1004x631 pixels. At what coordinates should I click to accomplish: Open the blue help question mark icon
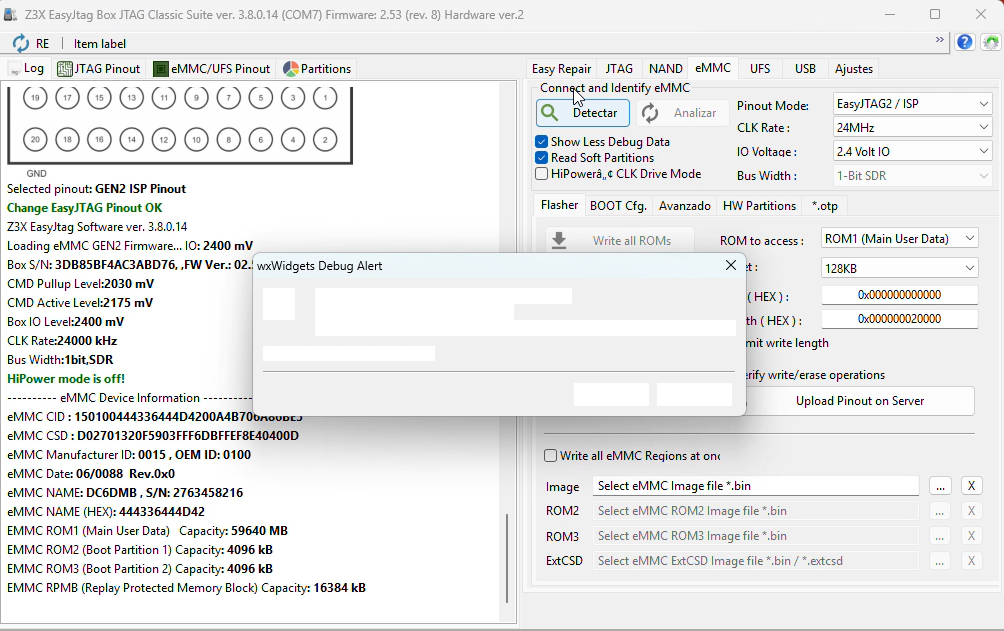point(964,42)
